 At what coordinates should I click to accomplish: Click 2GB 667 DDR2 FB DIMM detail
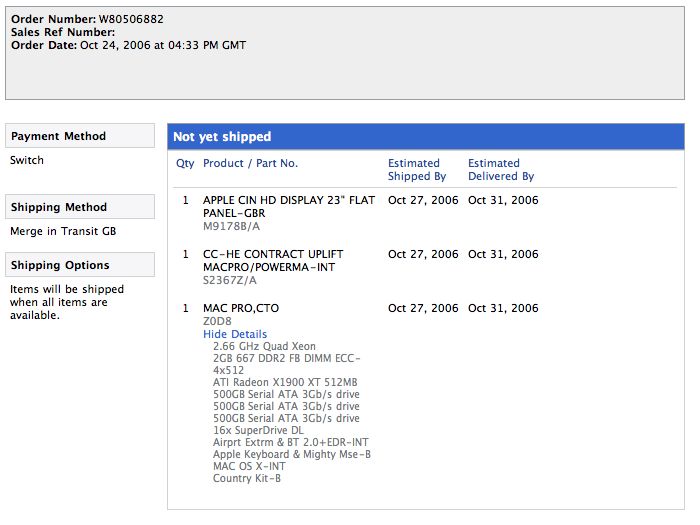287,364
